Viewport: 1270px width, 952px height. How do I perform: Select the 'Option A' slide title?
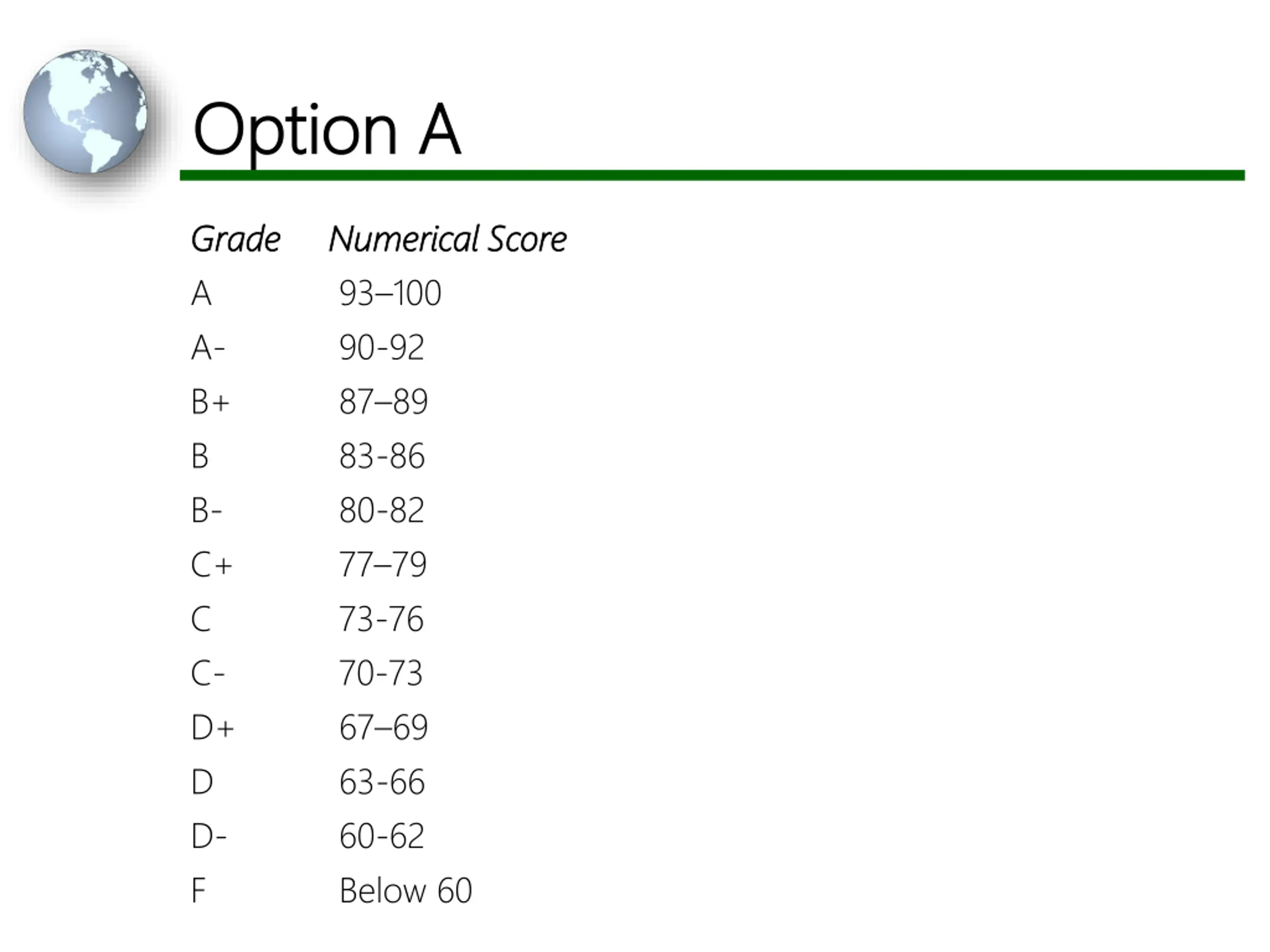pos(327,130)
